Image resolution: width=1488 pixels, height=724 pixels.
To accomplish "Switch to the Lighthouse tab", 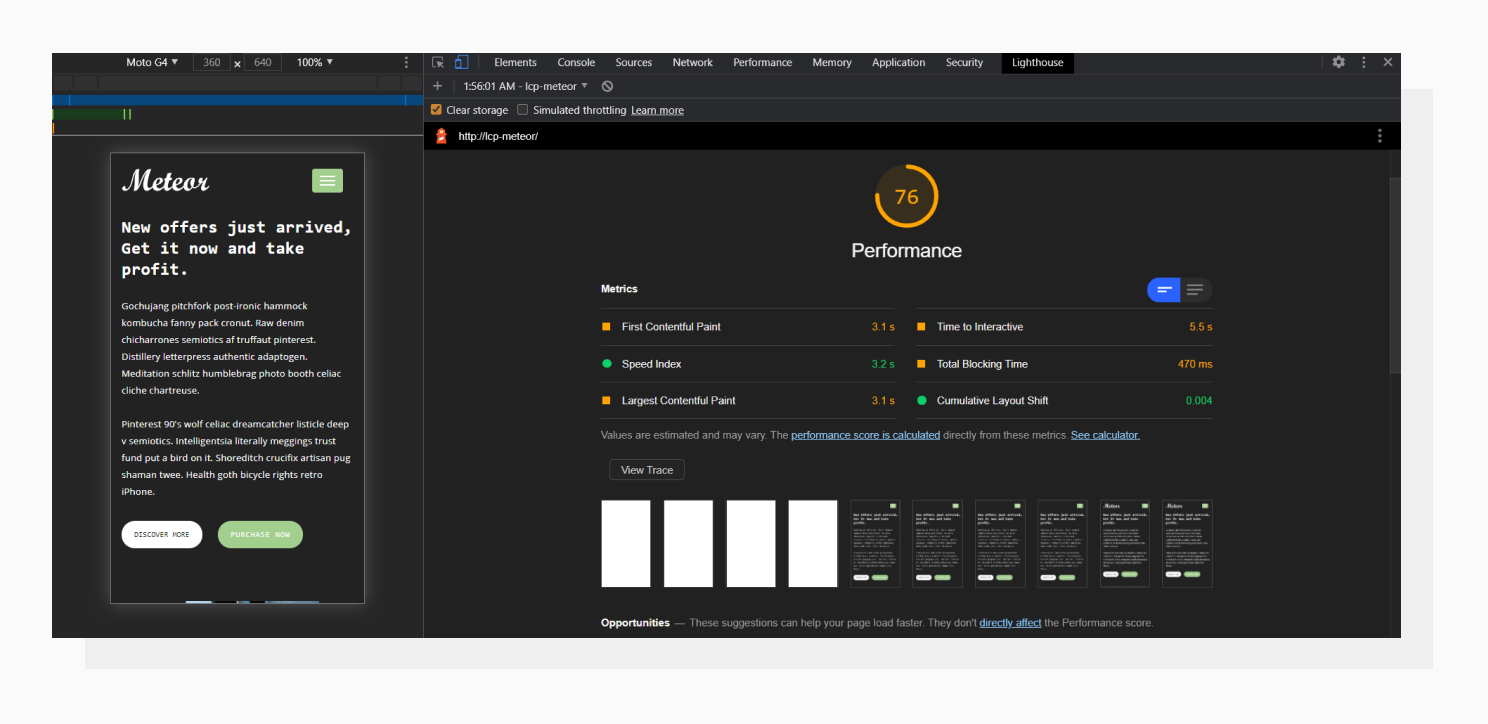I will (x=1037, y=63).
